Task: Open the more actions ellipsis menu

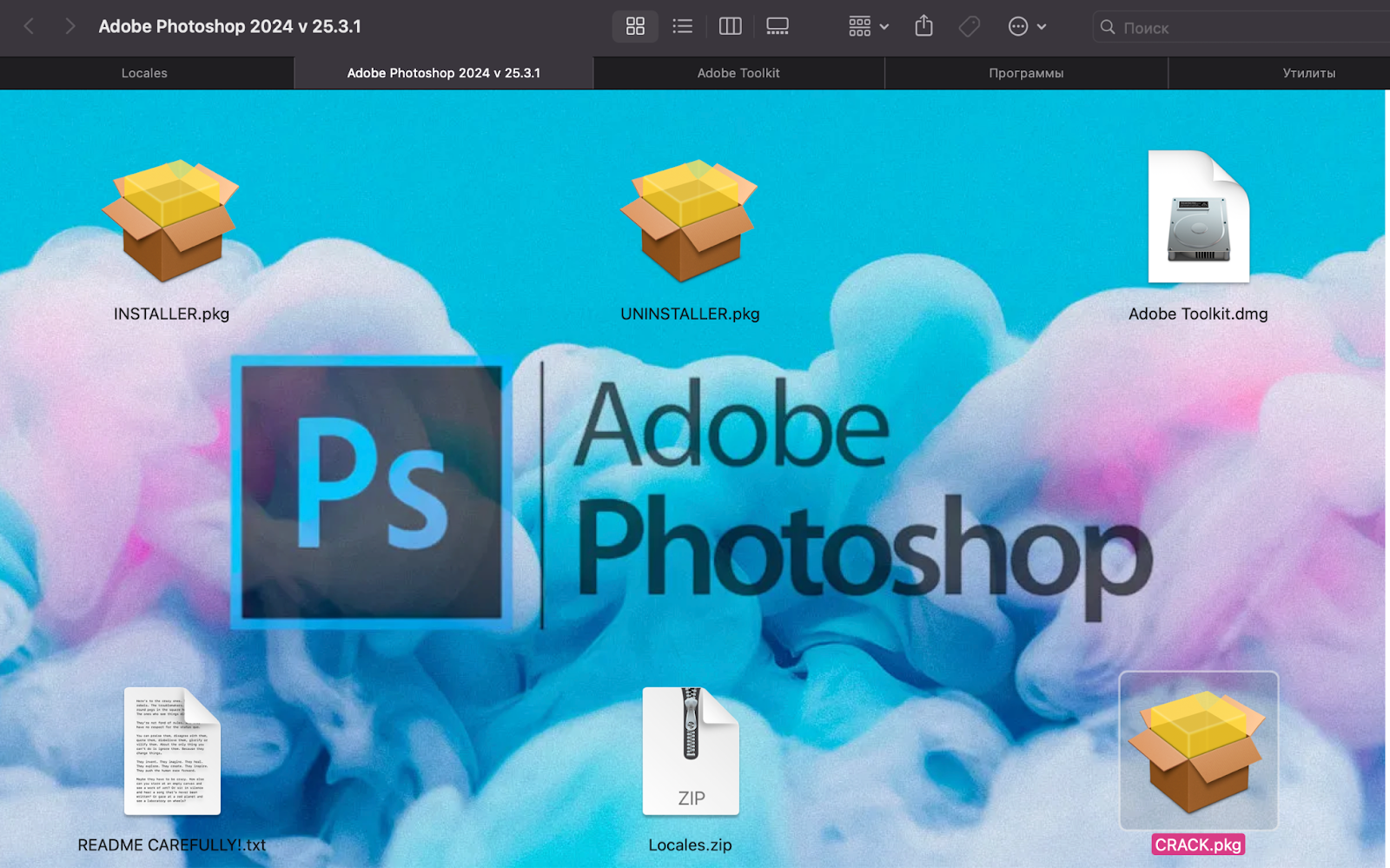Action: pos(1027,27)
